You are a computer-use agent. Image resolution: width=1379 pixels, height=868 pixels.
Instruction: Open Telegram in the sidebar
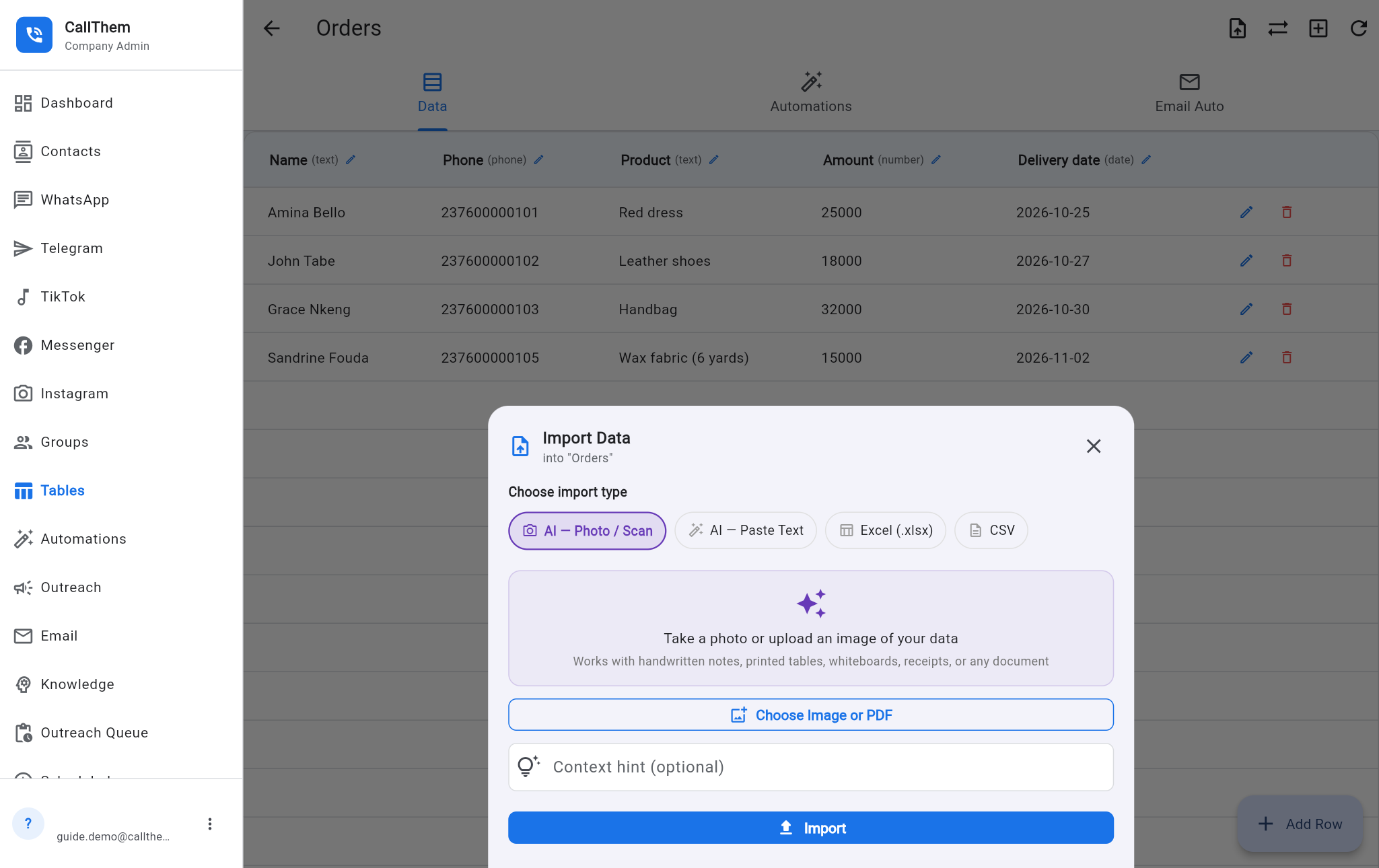tap(121, 248)
